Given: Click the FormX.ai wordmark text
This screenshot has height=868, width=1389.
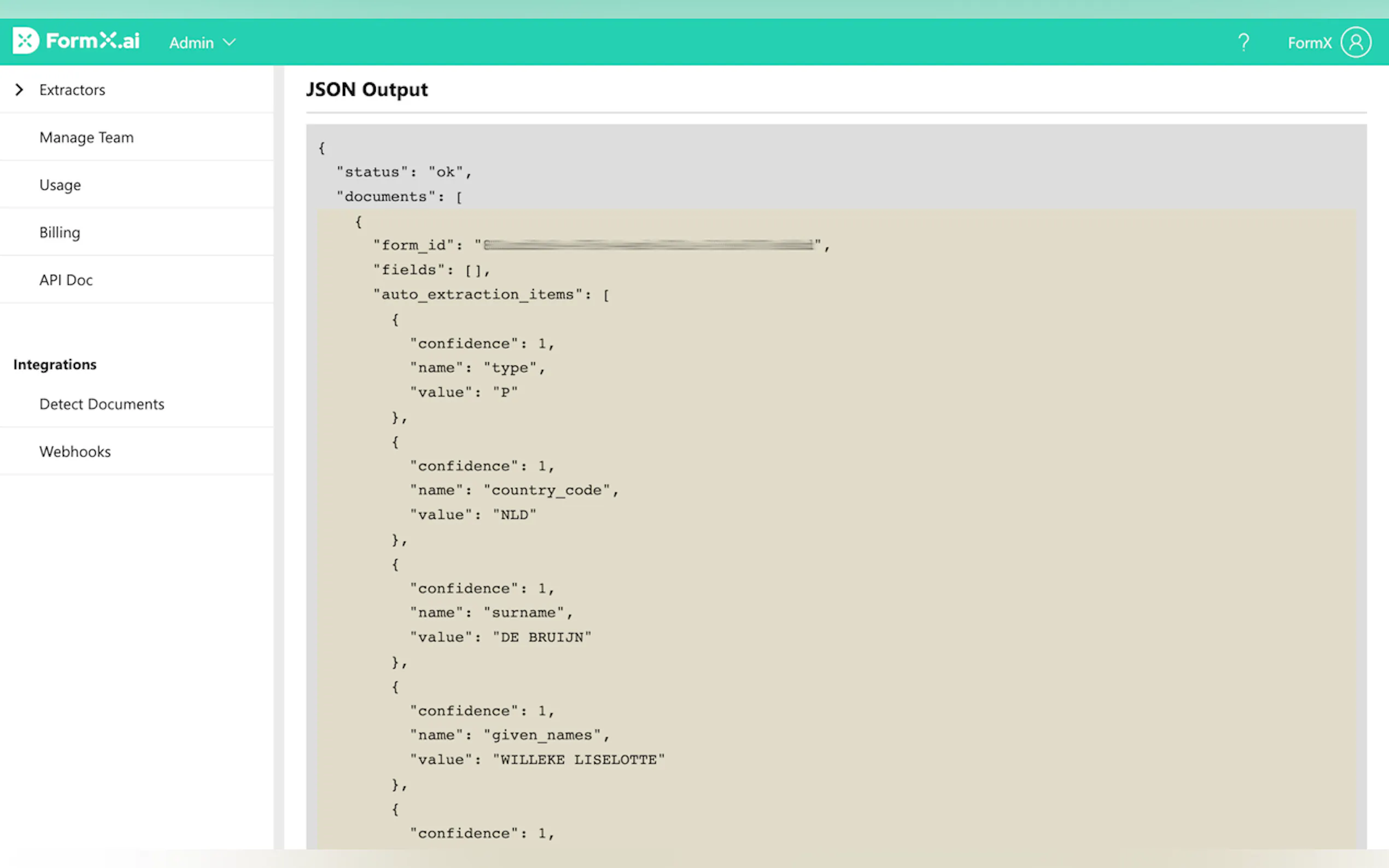Looking at the screenshot, I should pyautogui.click(x=92, y=41).
